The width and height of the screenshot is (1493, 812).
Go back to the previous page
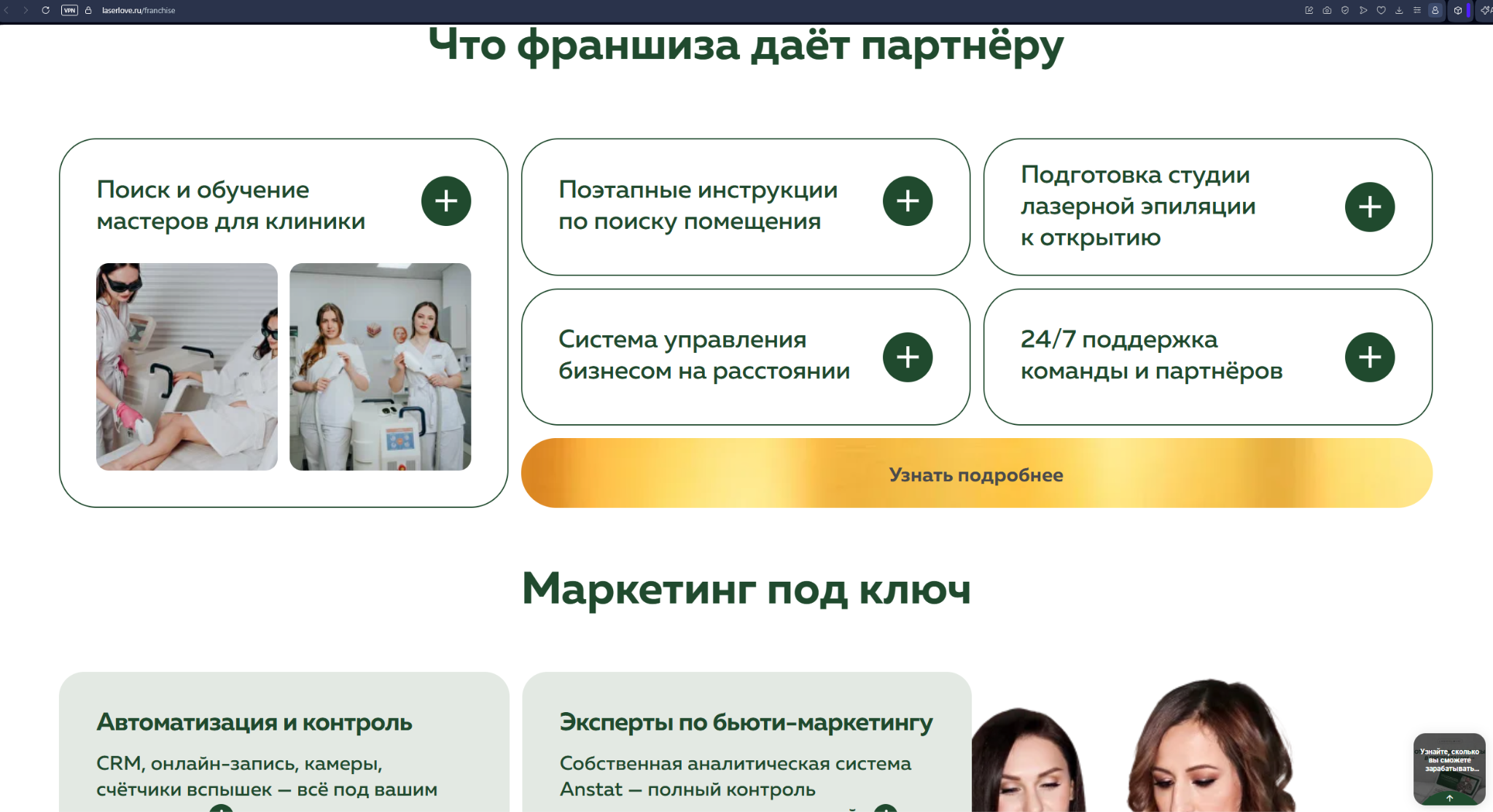[x=7, y=10]
